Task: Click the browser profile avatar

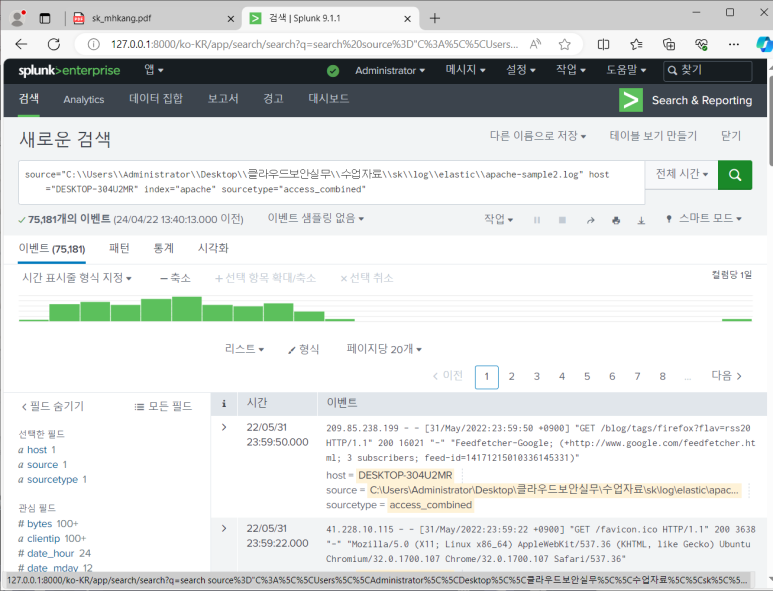Action: pyautogui.click(x=18, y=18)
